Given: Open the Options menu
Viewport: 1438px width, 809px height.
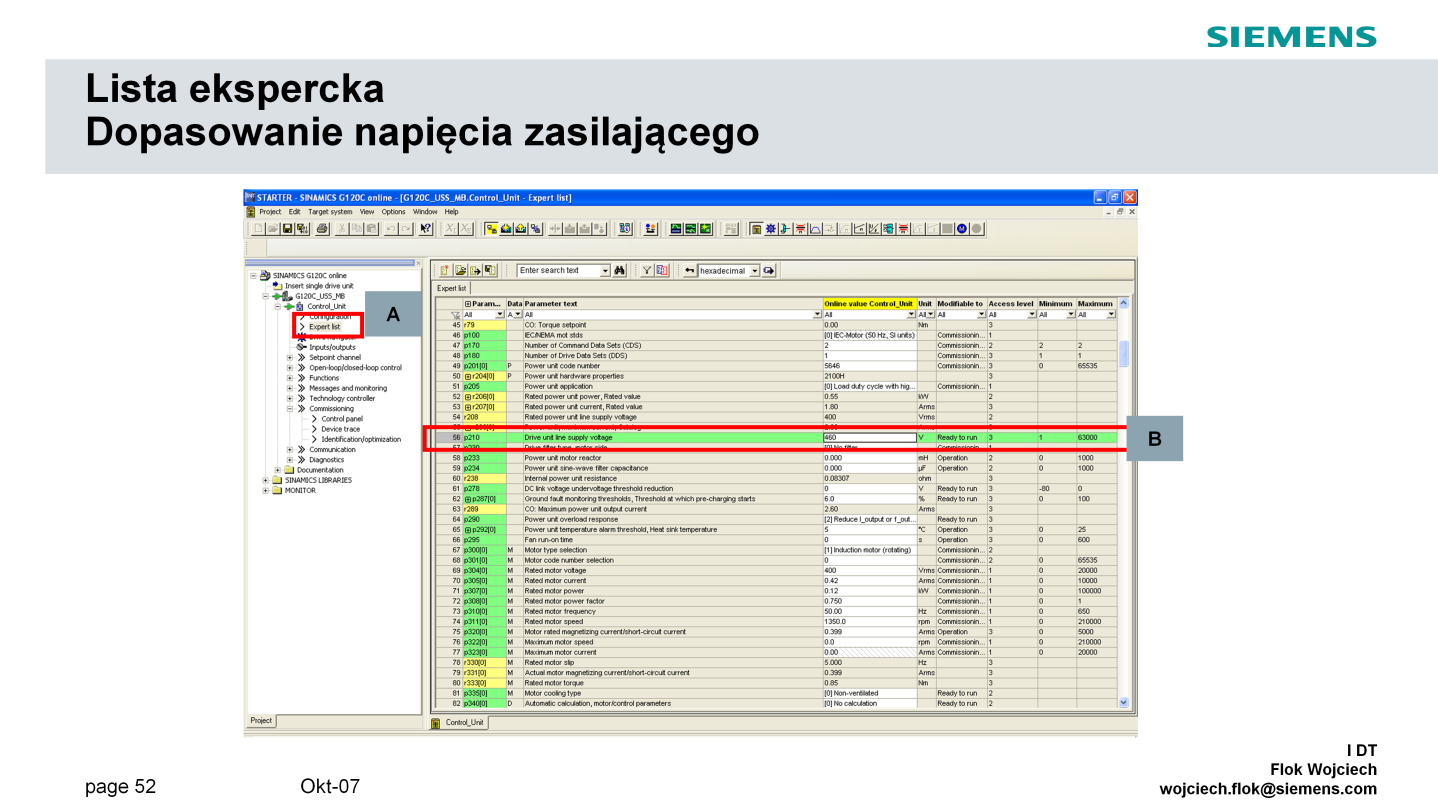Looking at the screenshot, I should point(393,211).
